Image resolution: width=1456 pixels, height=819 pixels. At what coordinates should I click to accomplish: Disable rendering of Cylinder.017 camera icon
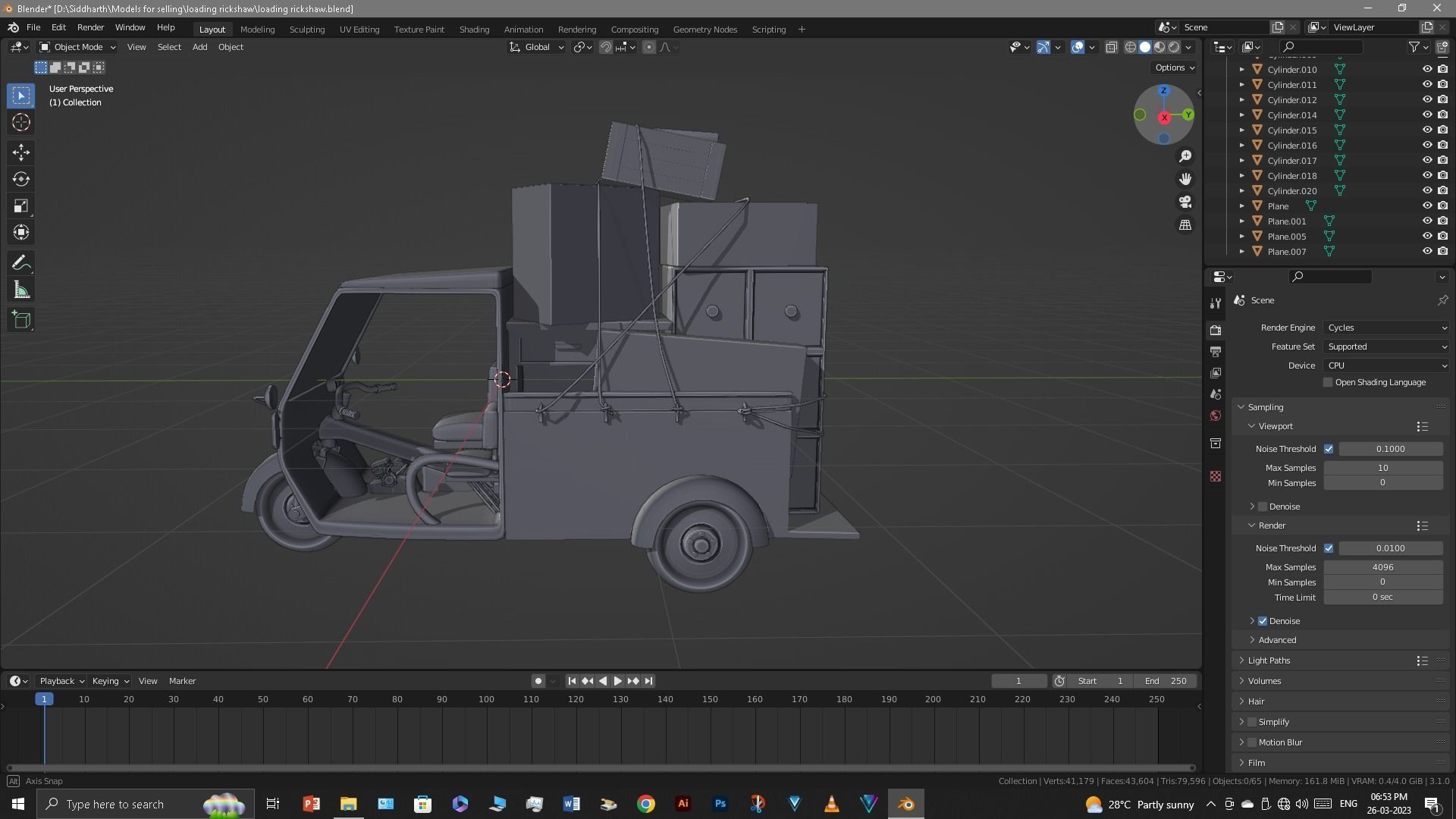coord(1442,160)
